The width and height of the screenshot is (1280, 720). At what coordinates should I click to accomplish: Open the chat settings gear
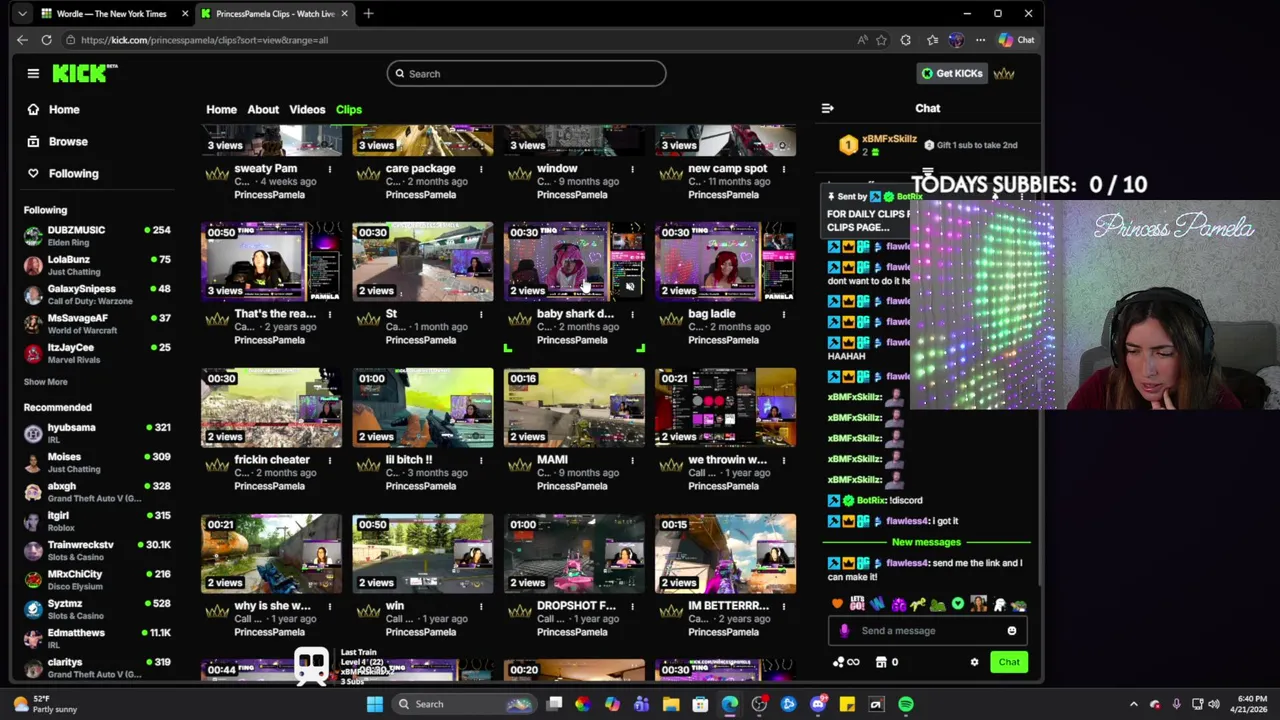(974, 662)
